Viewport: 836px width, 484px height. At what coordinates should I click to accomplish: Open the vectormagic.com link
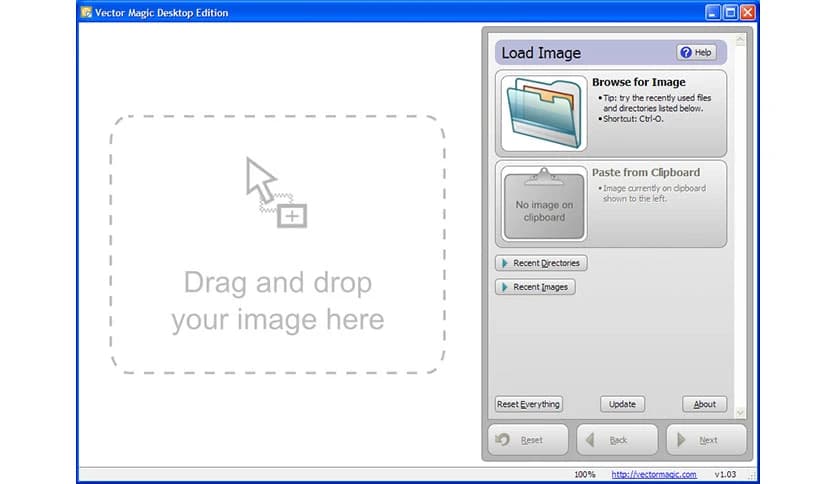[654, 474]
